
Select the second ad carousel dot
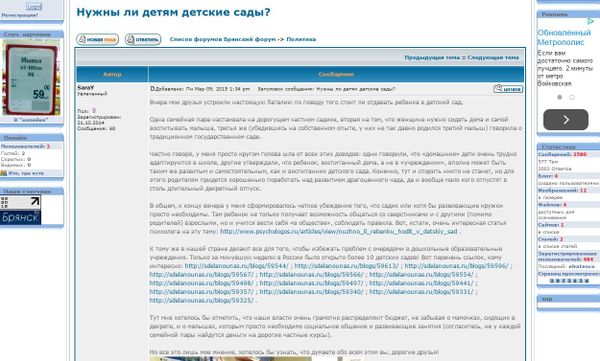click(x=572, y=97)
